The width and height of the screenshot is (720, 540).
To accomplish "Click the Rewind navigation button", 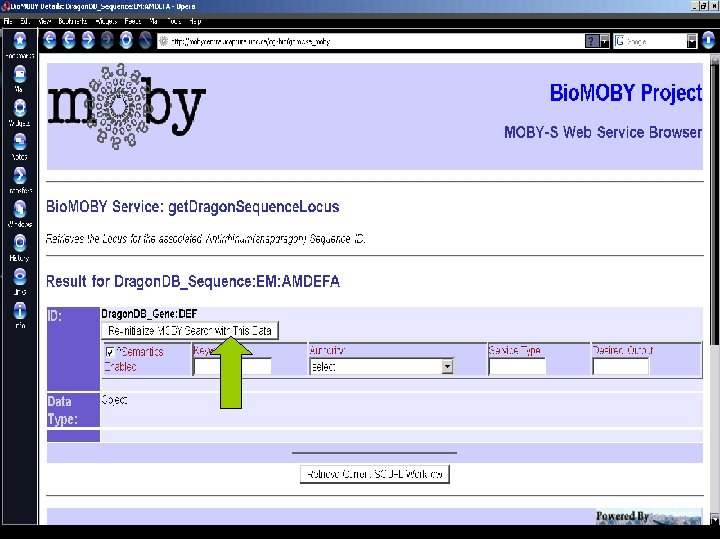I will [x=50, y=40].
